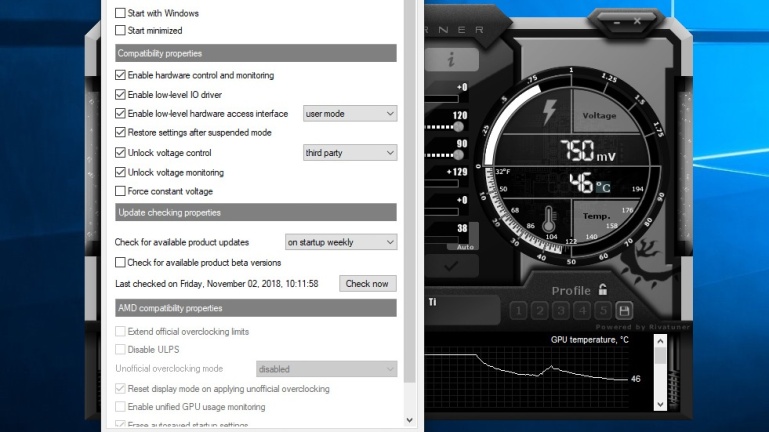Click the profile lock icon

pos(603,290)
